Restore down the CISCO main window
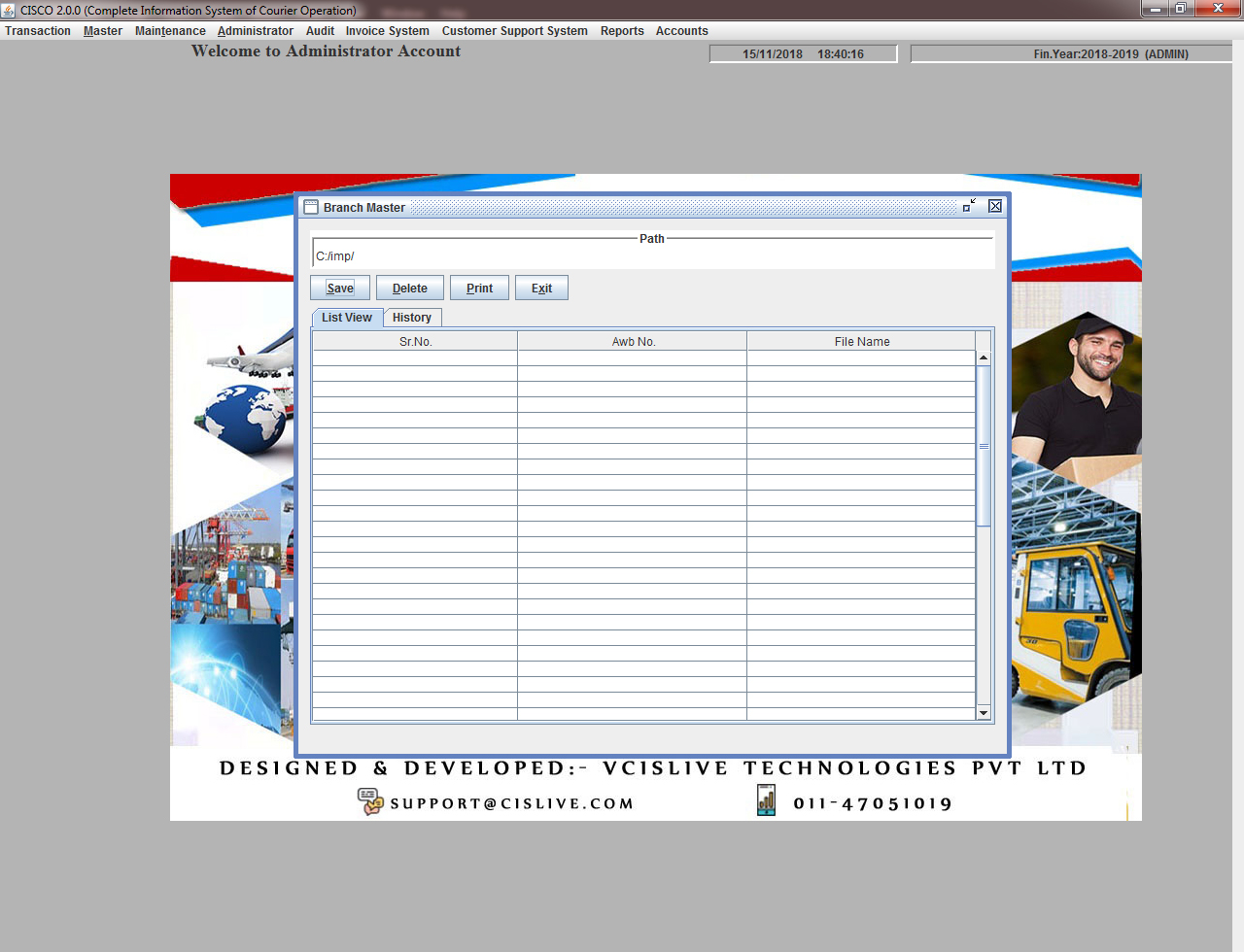The width and height of the screenshot is (1244, 952). (1181, 9)
